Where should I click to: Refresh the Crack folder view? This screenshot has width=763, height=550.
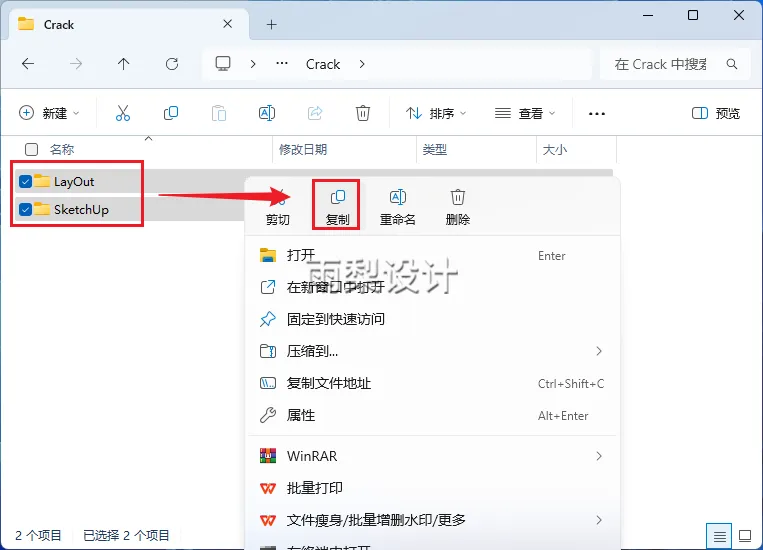(172, 64)
